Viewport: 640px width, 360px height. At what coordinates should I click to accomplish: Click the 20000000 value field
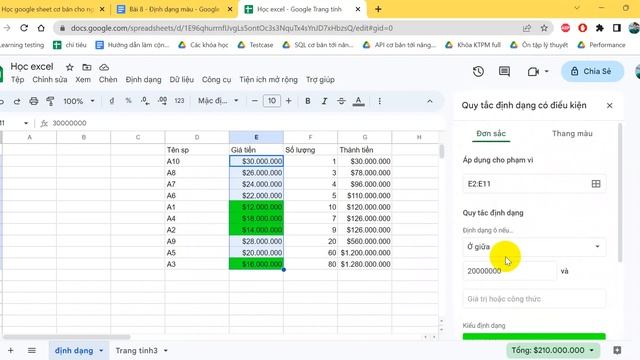509,271
